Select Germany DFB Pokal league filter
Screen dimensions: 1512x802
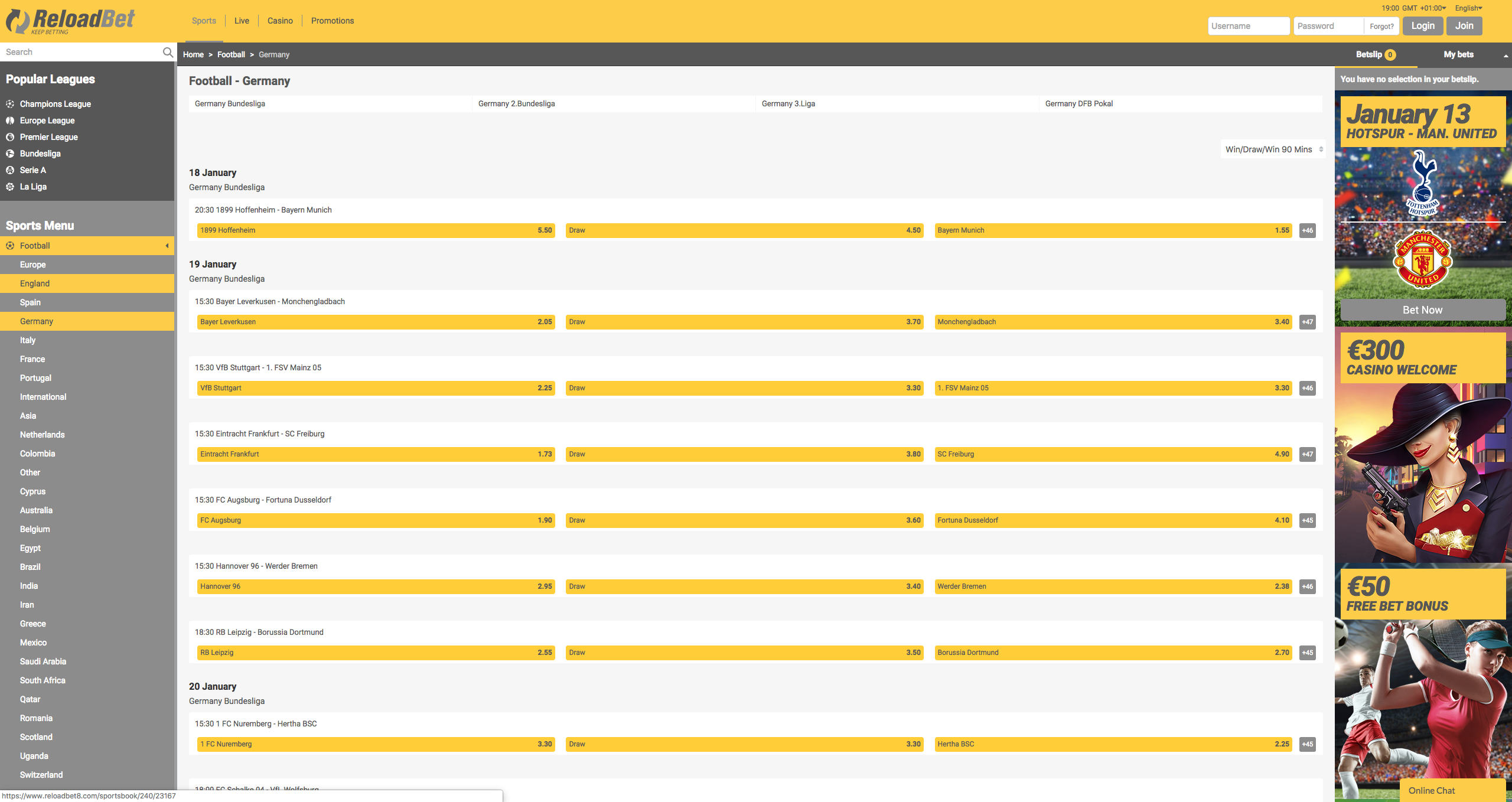pyautogui.click(x=1181, y=104)
